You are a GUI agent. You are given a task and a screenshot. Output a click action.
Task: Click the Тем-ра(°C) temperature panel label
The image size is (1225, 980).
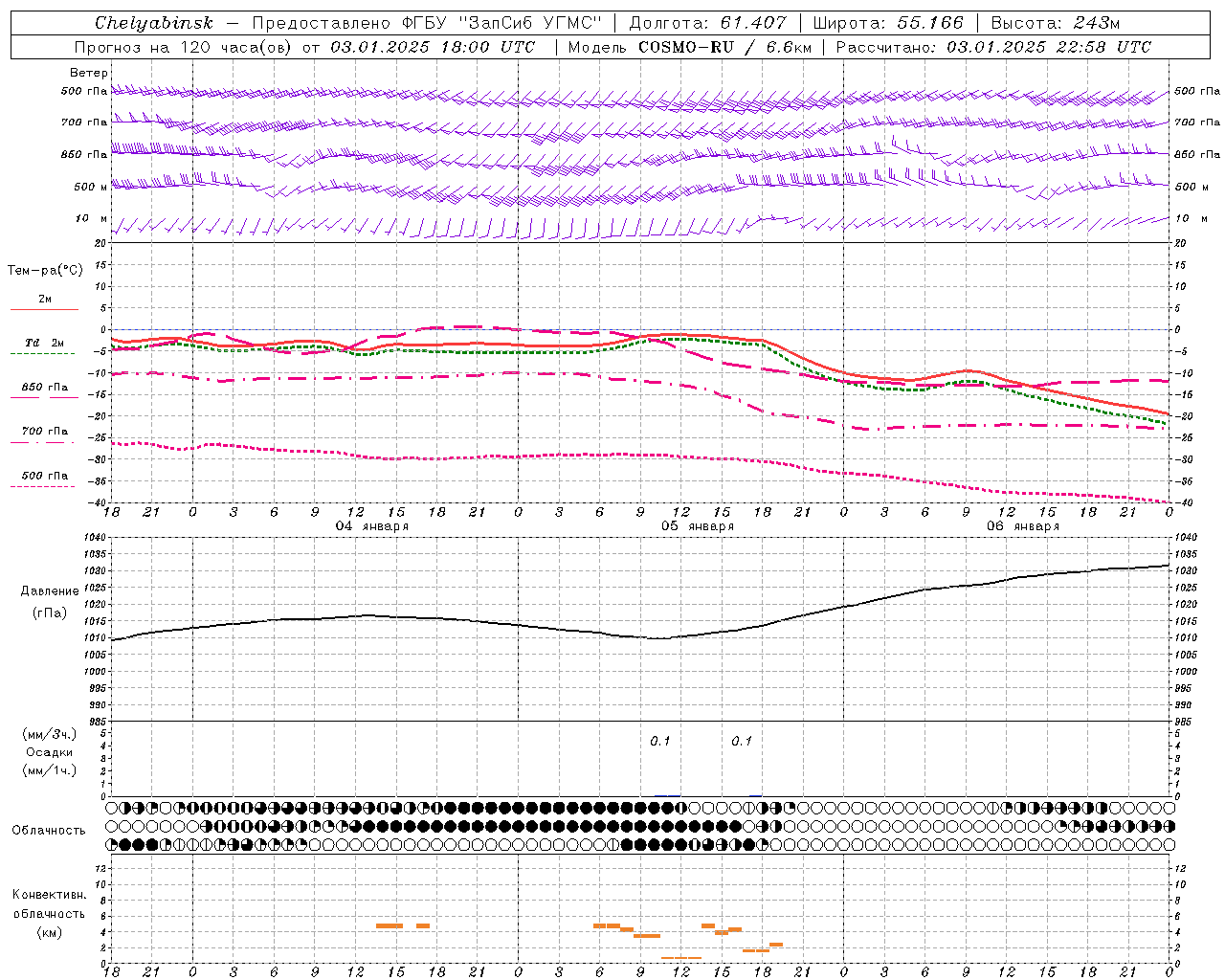(45, 271)
